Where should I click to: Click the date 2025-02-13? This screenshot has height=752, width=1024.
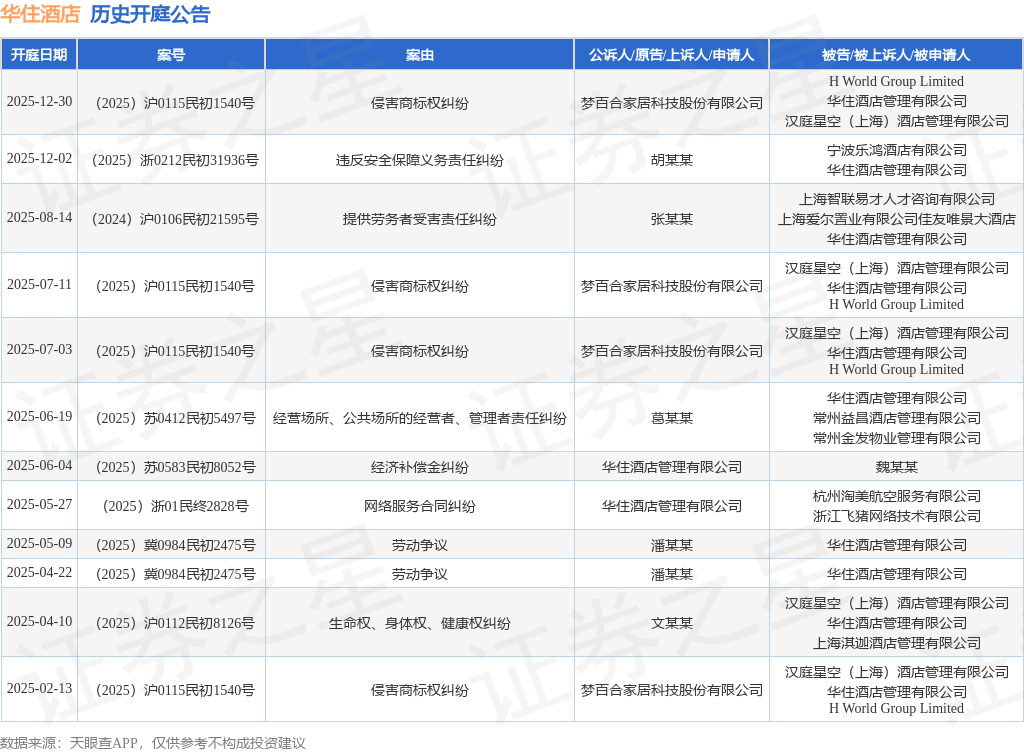pos(39,689)
